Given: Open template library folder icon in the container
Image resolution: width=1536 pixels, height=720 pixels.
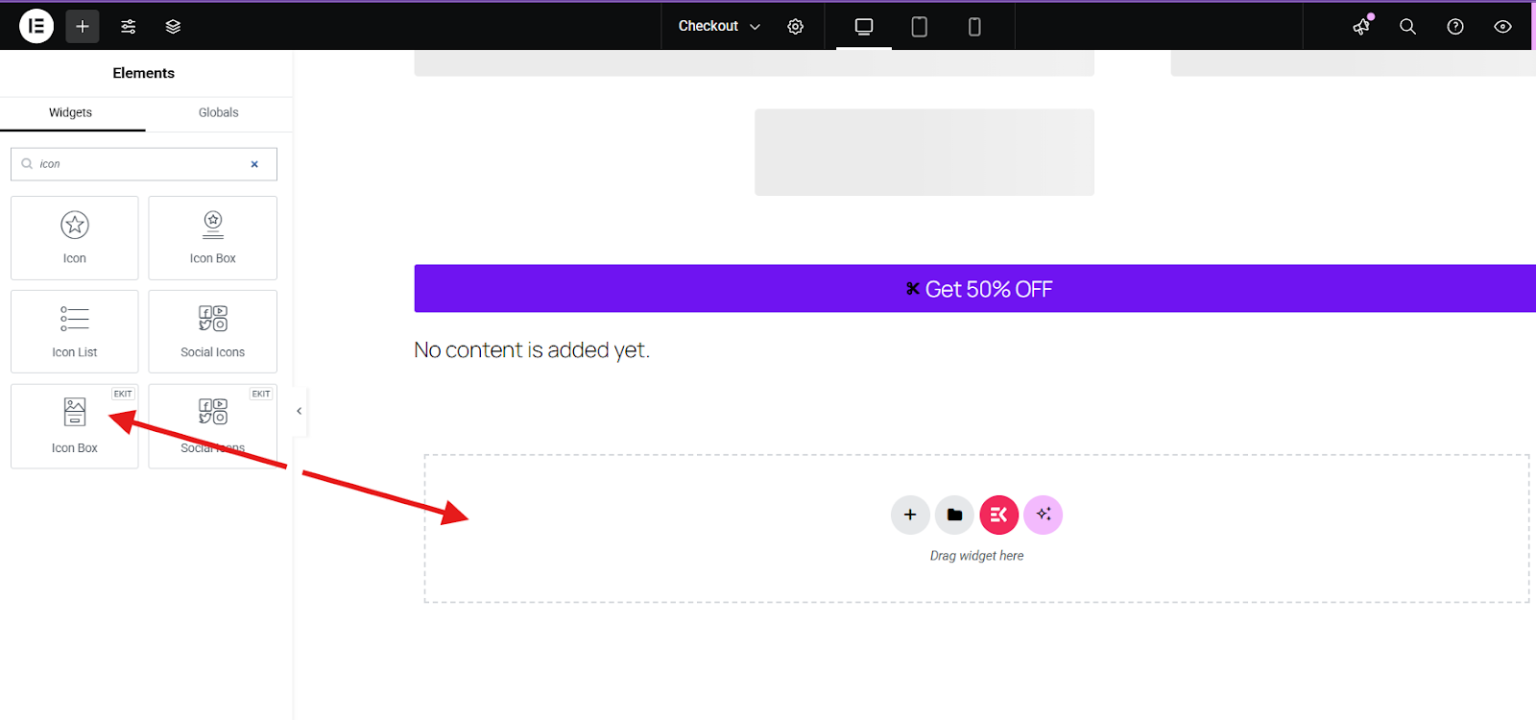Looking at the screenshot, I should point(953,514).
